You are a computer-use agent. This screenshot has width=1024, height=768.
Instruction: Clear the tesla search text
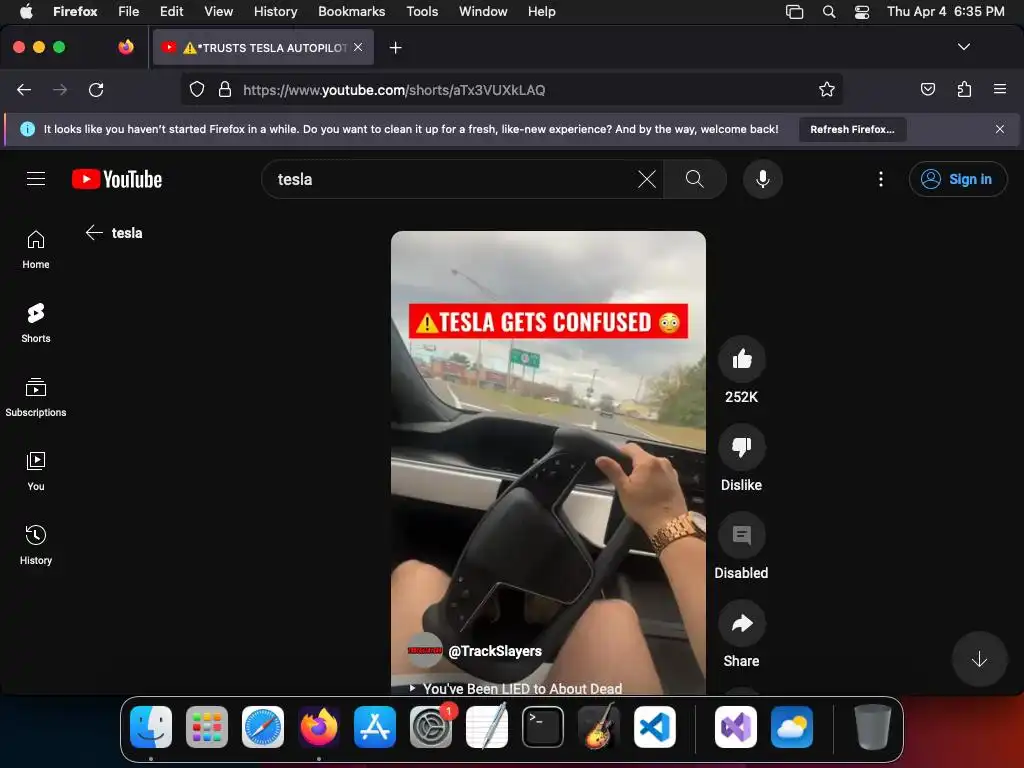pos(647,179)
